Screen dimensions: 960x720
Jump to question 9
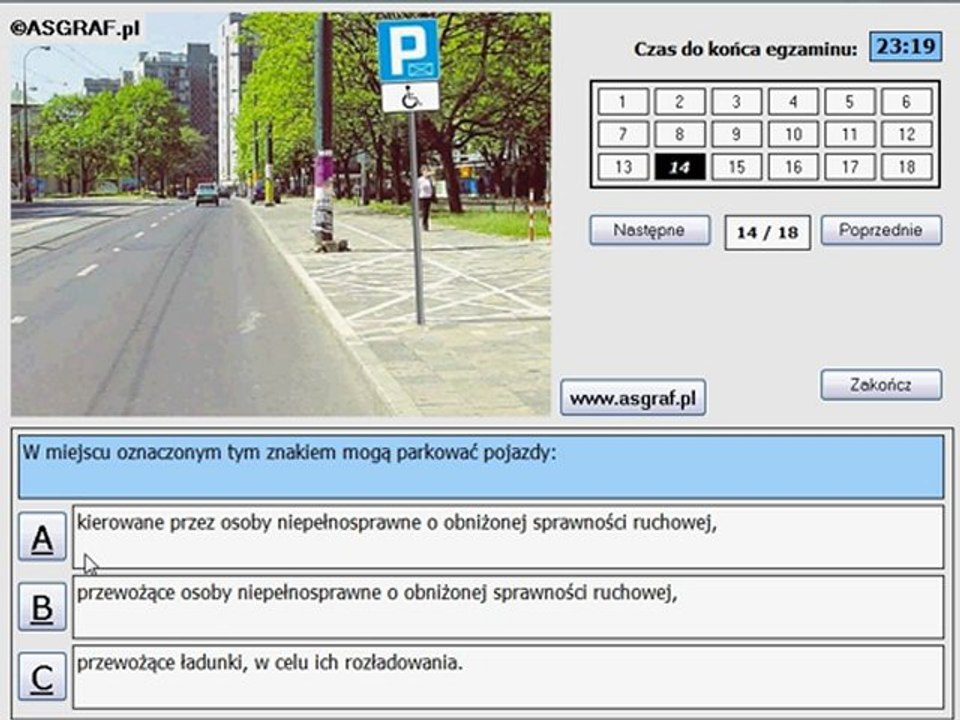(737, 134)
